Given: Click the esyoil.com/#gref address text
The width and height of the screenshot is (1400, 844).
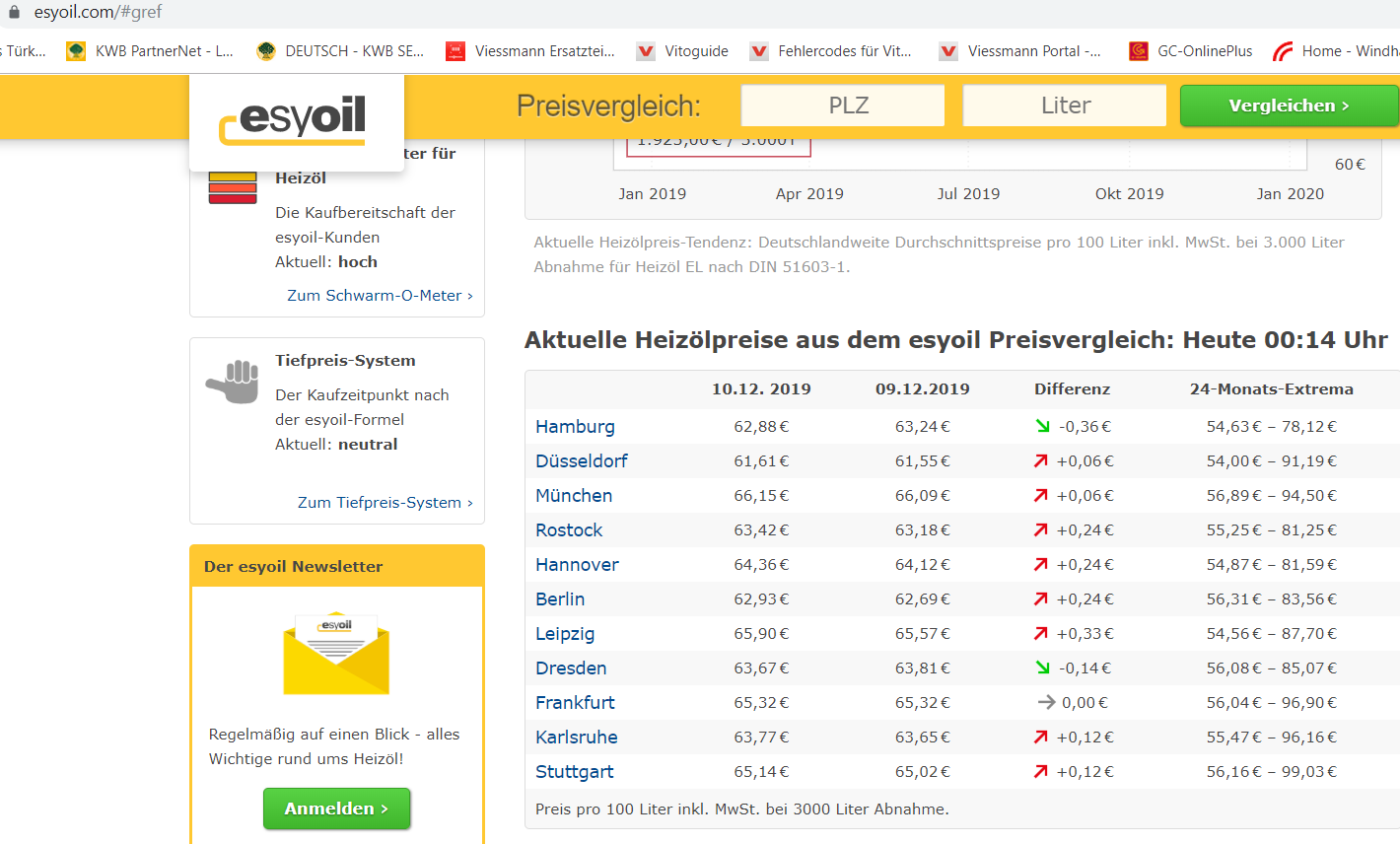Looking at the screenshot, I should click(98, 12).
